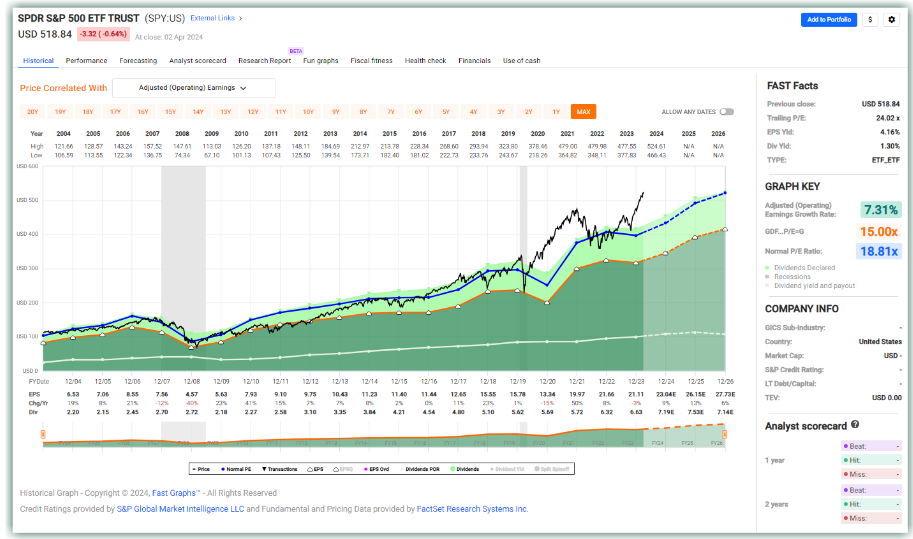Click the 1 year Miss scorecard row

point(872,474)
